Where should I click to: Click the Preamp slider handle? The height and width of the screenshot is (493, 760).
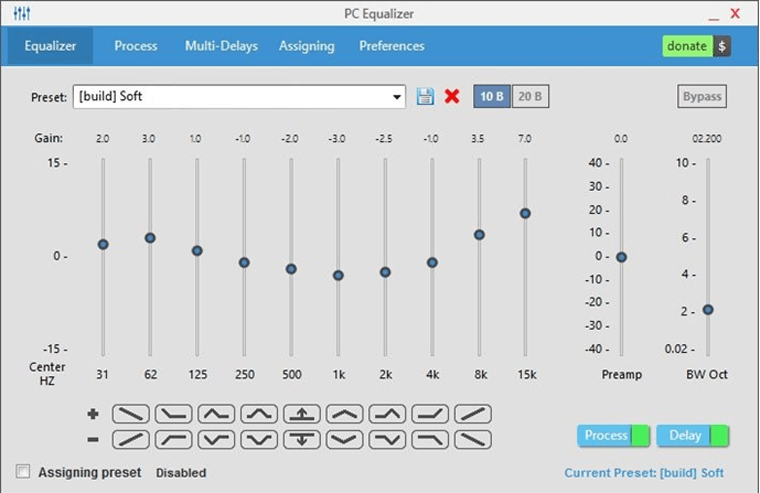(x=621, y=257)
